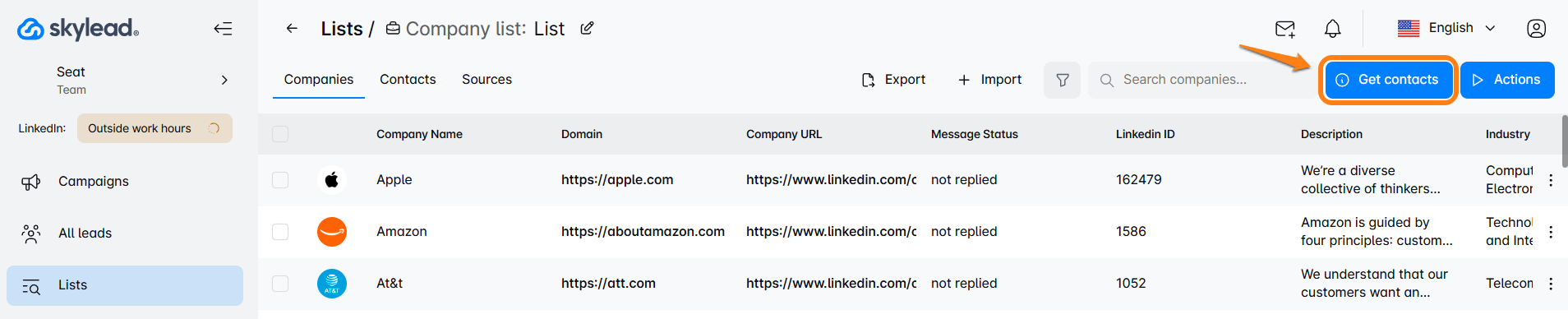Open the notifications bell
The height and width of the screenshot is (319, 1568).
pyautogui.click(x=1333, y=29)
